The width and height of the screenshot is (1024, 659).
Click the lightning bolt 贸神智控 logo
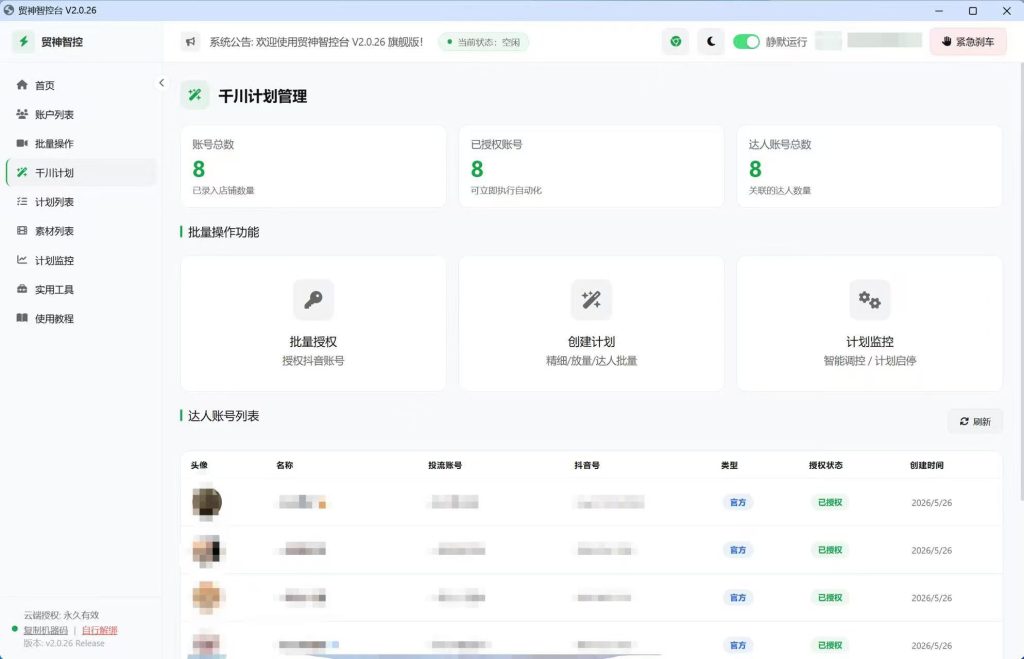[x=24, y=42]
